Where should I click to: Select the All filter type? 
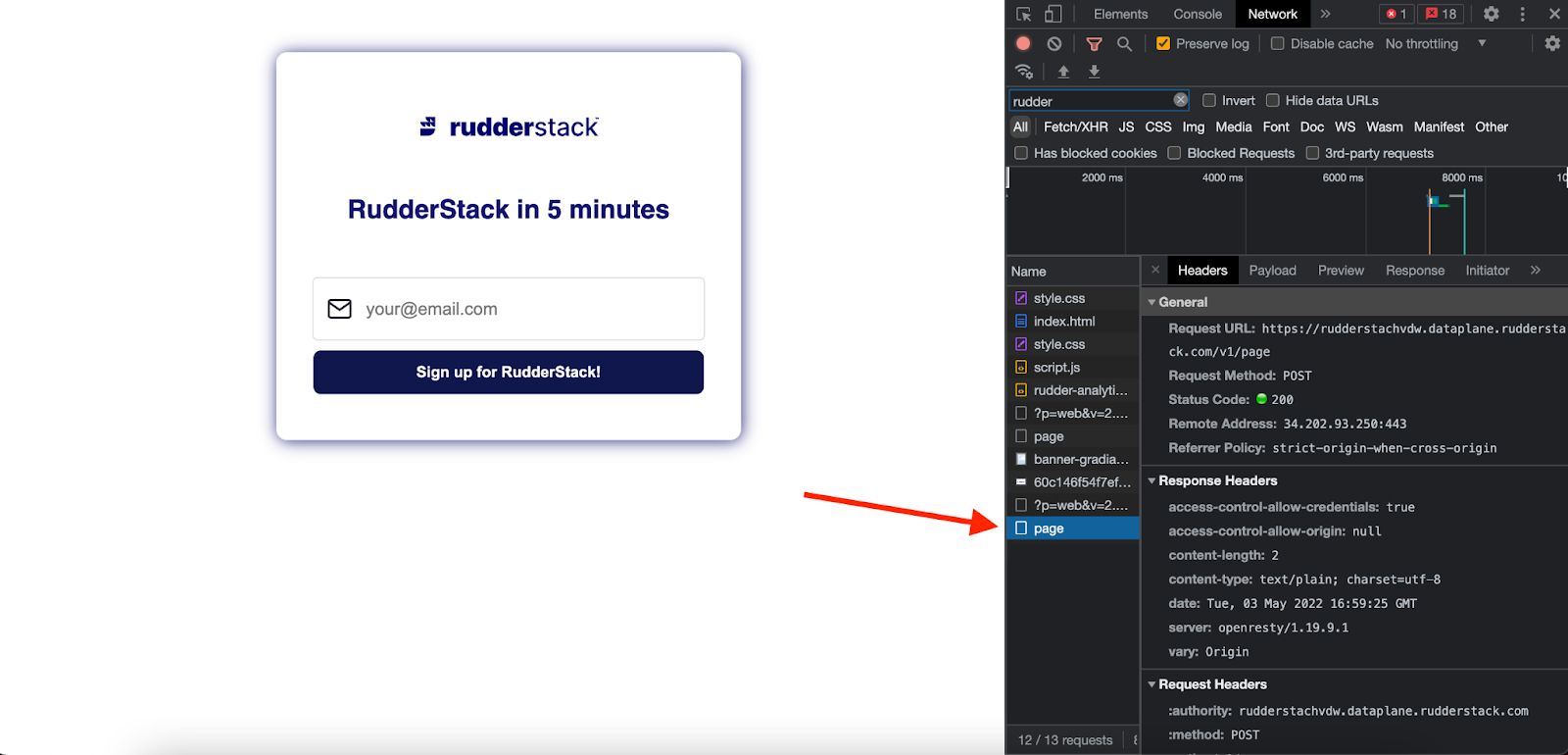[x=1020, y=126]
